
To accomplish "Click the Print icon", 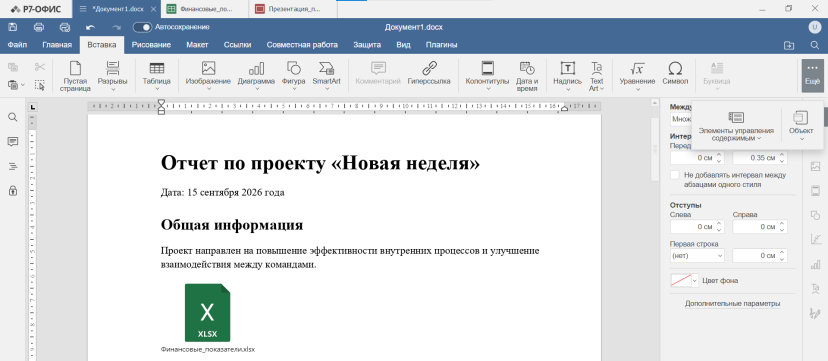I will click(x=39, y=27).
